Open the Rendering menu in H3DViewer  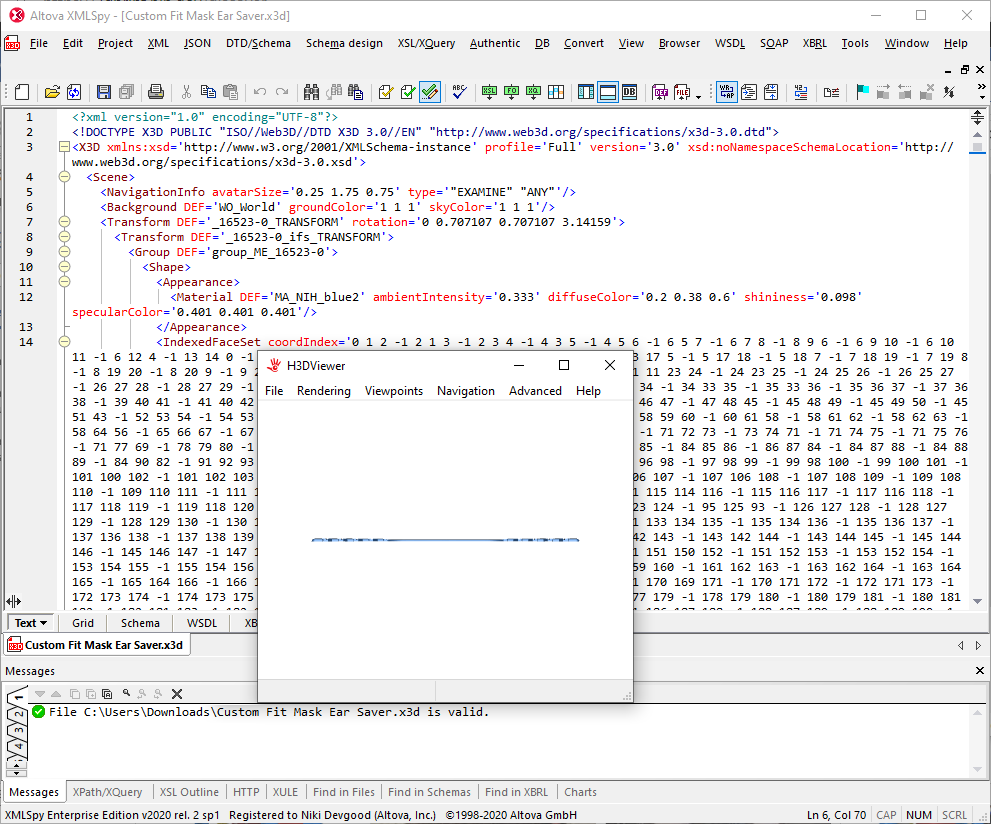(x=323, y=391)
